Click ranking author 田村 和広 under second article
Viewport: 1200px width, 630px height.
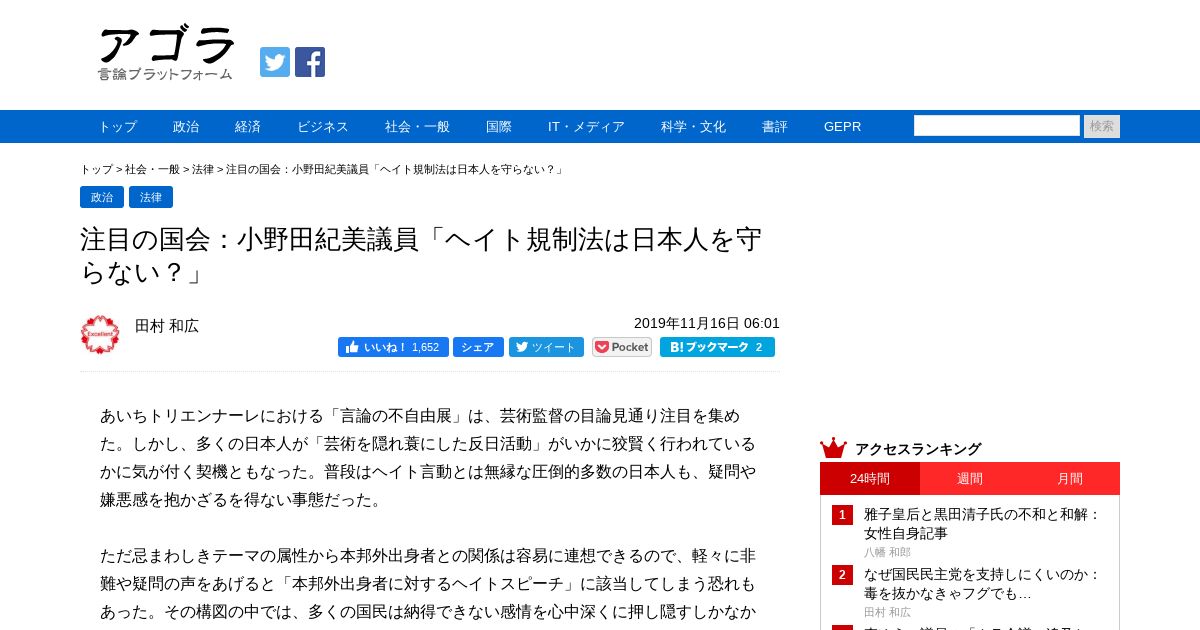click(x=887, y=612)
